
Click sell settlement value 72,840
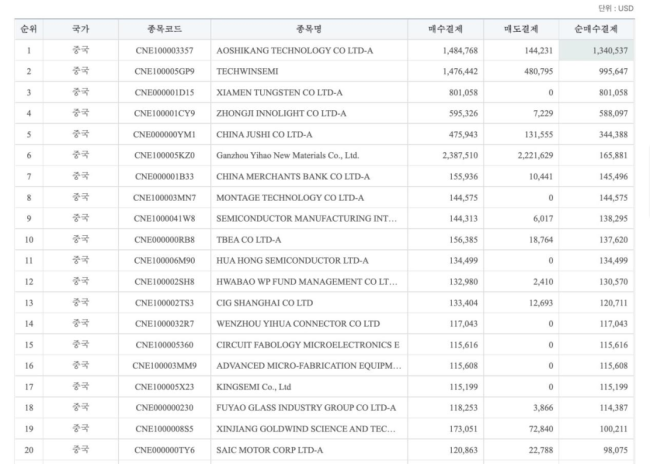click(x=541, y=429)
